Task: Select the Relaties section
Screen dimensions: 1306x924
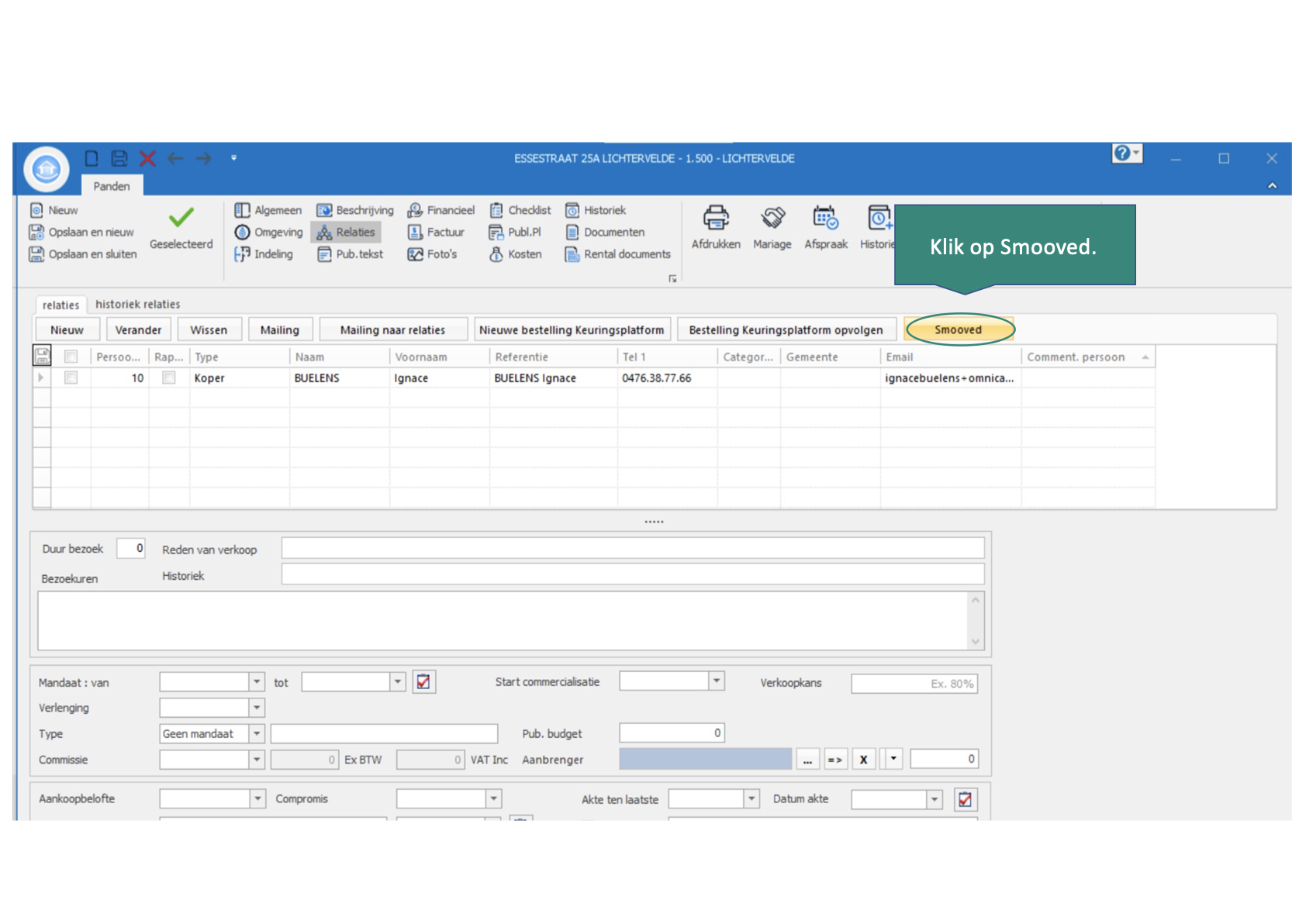Action: click(346, 232)
